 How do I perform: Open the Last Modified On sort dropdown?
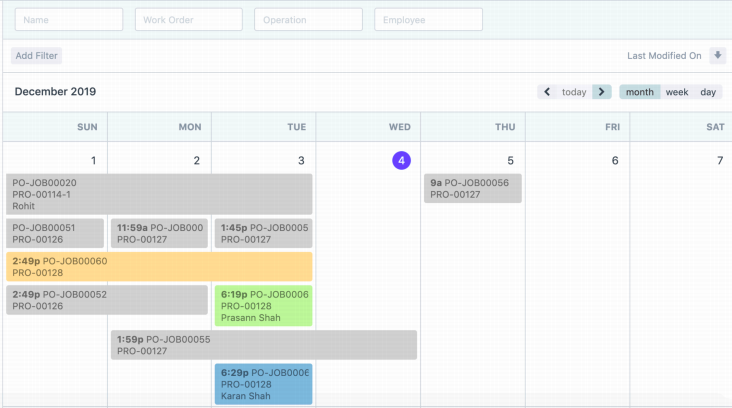(664, 56)
